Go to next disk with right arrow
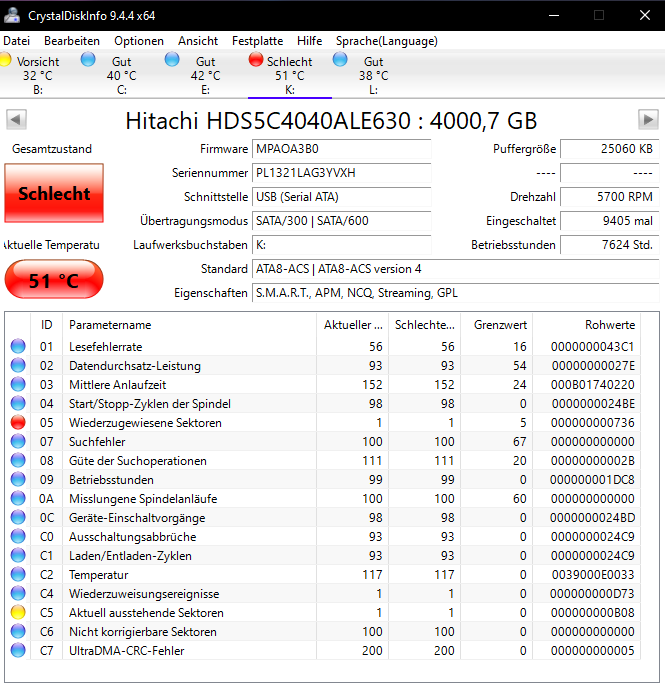Screen dimensions: 665x687 (x=648, y=120)
